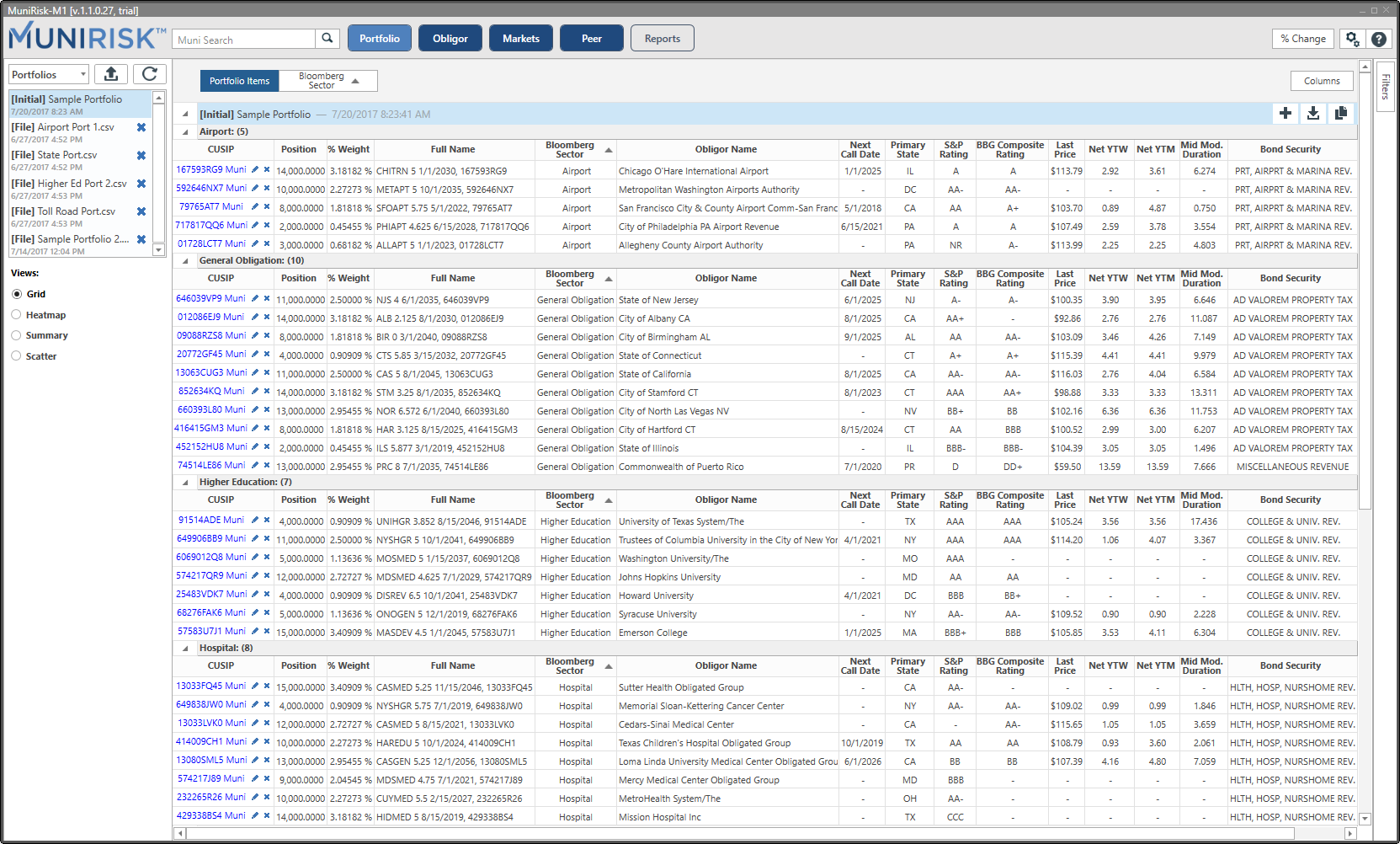Screen dimensions: 1400x844
Task: Open settings gears icon in top toolbar
Action: 1352,39
